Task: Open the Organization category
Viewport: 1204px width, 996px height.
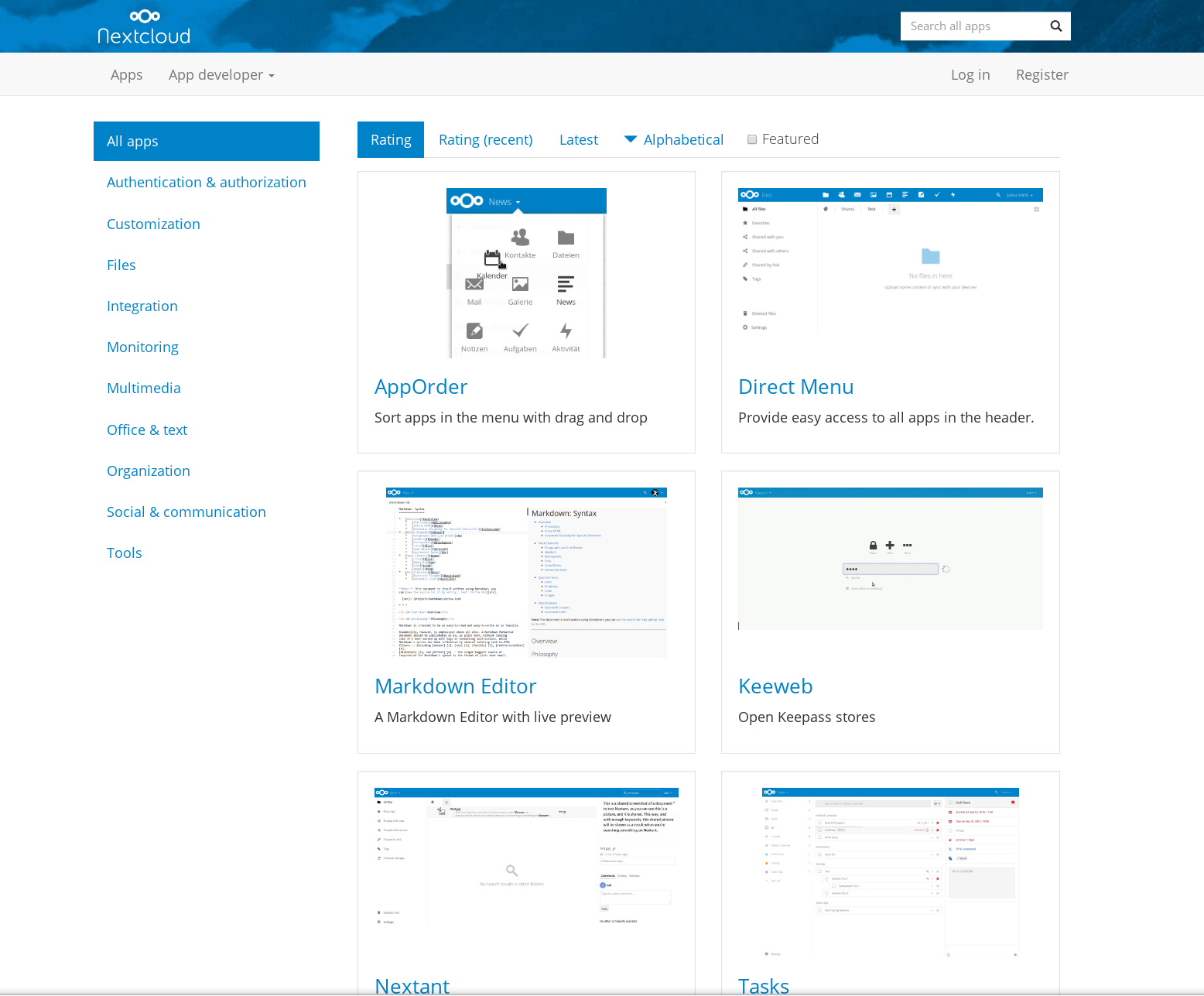Action: (x=149, y=471)
